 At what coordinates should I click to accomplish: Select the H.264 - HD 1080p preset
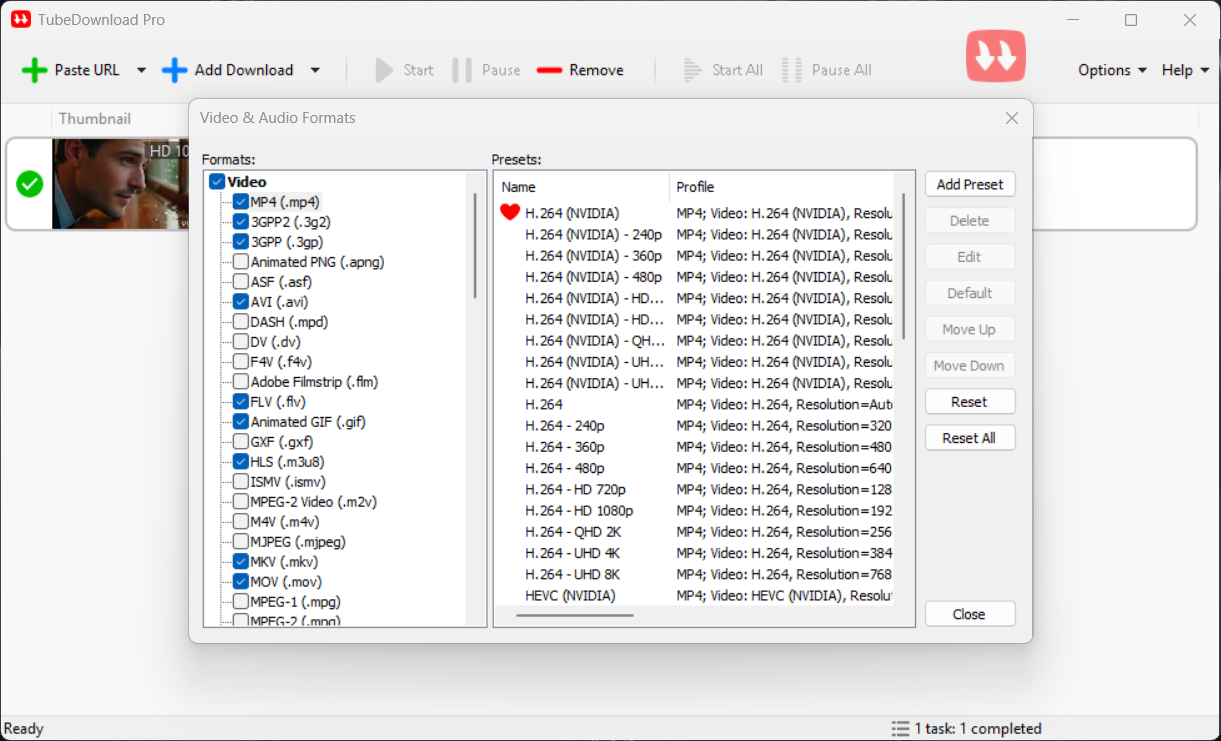[x=579, y=510]
